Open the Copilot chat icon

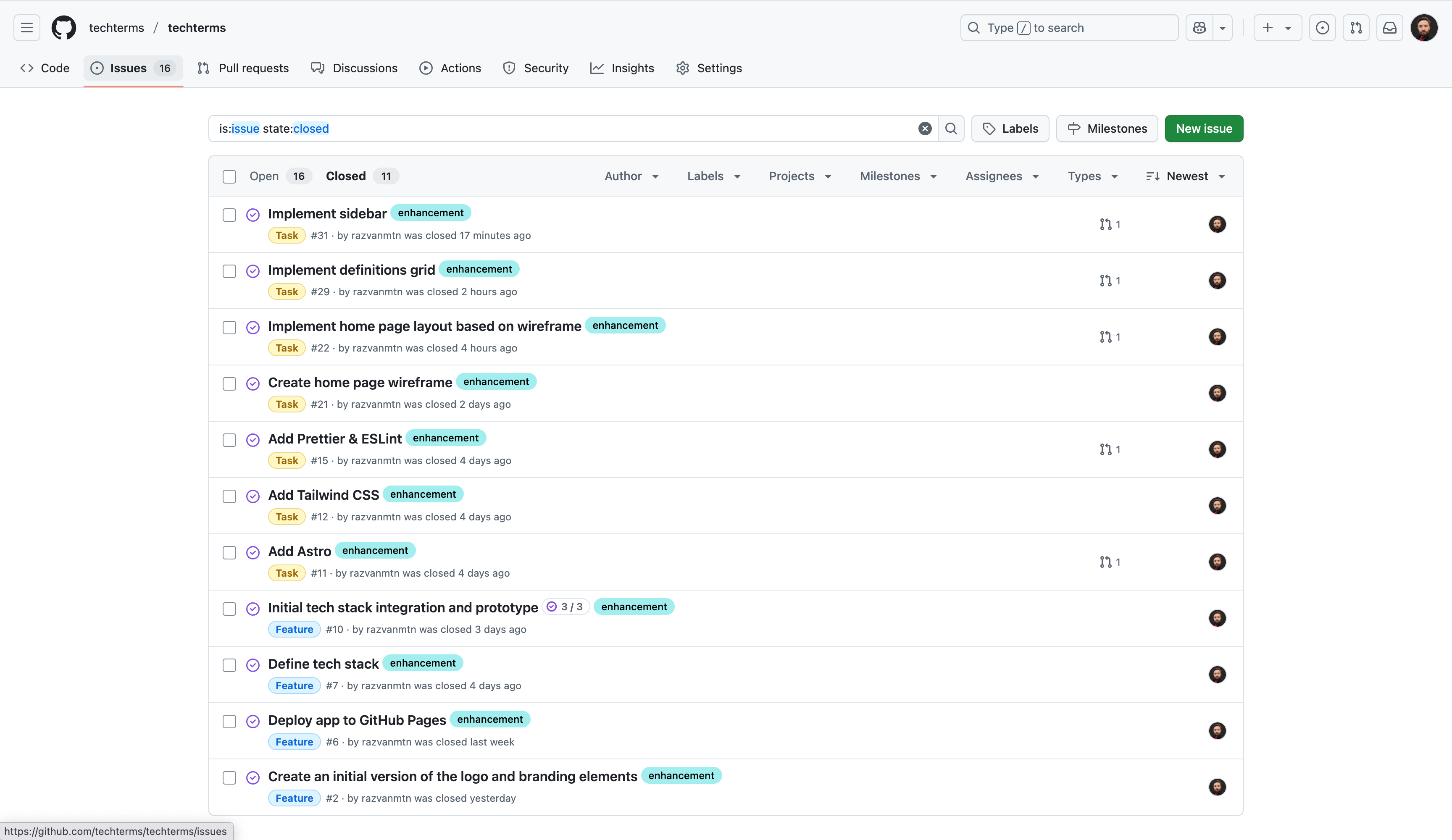(x=1199, y=28)
